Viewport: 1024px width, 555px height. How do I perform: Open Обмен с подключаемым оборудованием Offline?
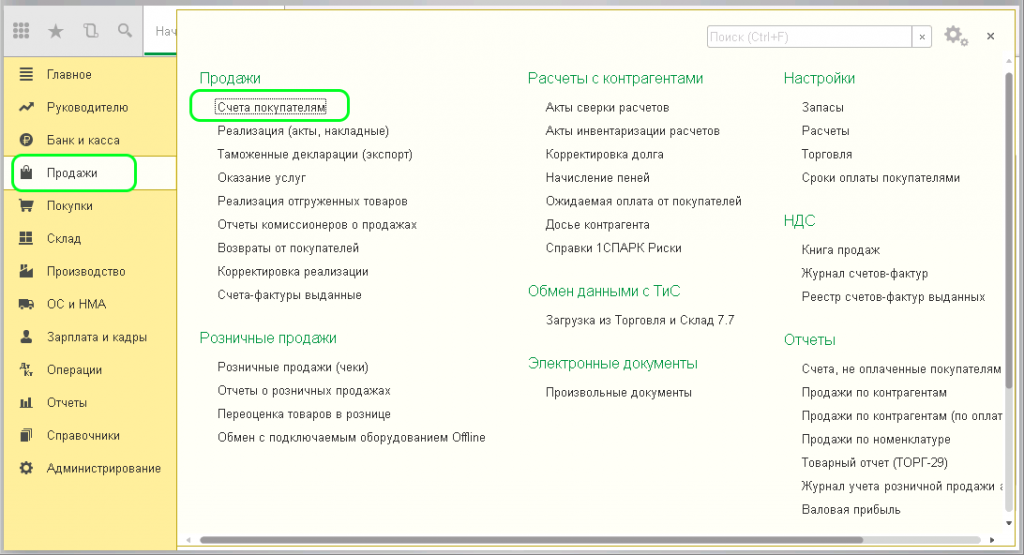(x=351, y=437)
